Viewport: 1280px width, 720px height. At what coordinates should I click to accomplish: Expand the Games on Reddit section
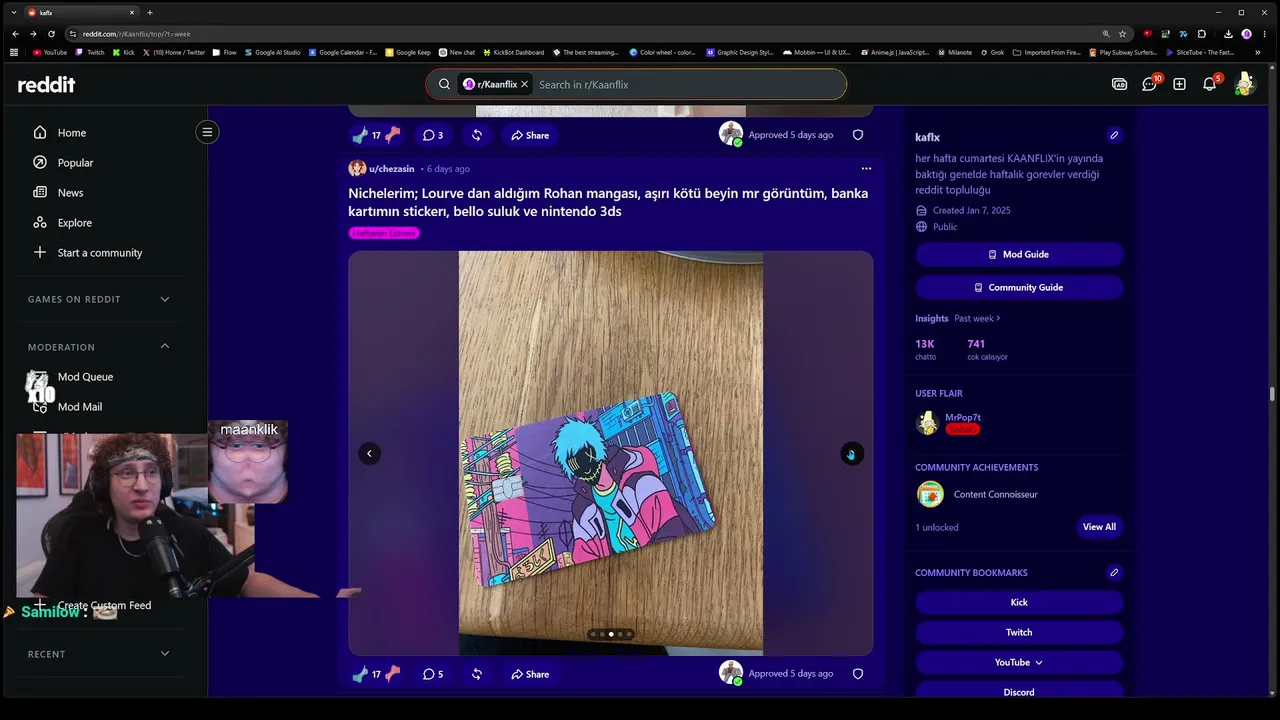pos(165,299)
